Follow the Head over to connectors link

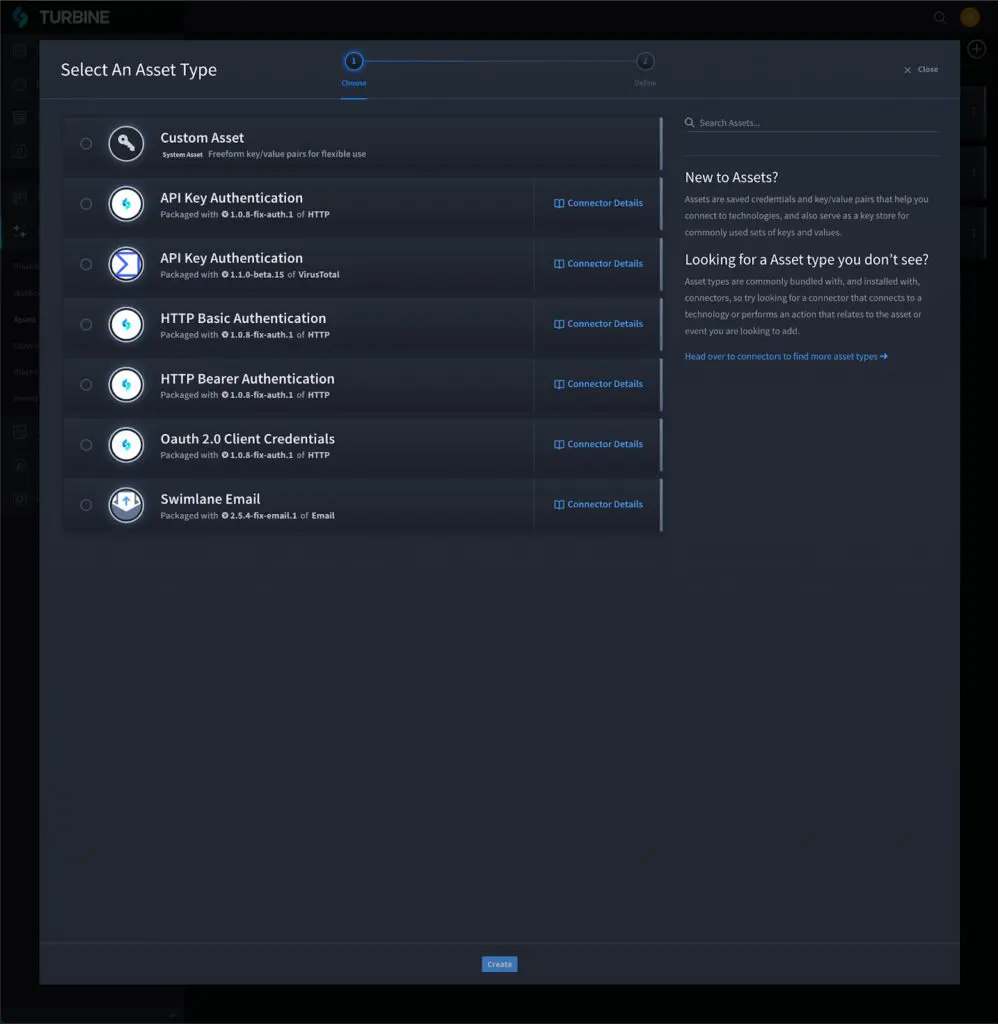(785, 356)
